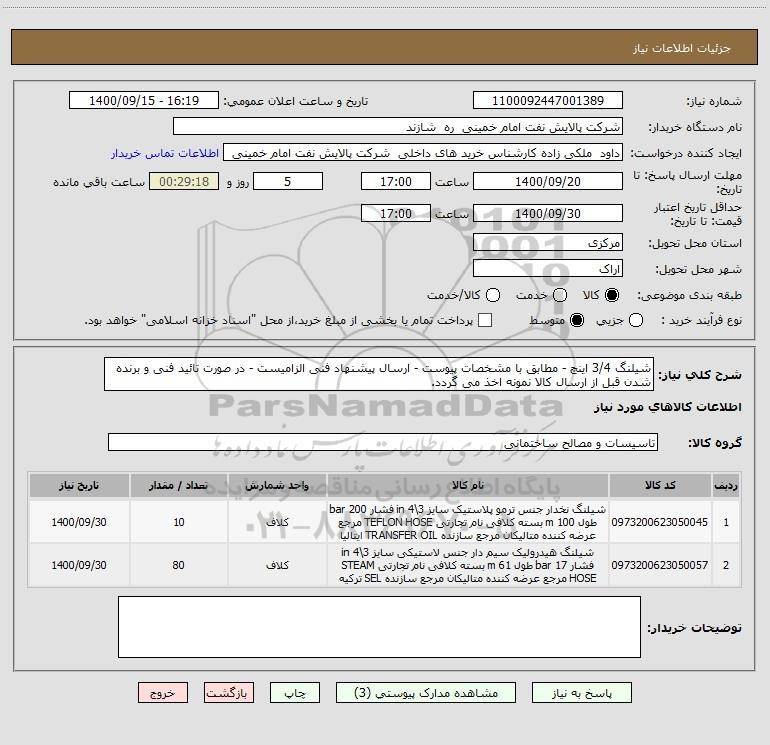Click the جزئیات اطلاعات نیاز page title
This screenshot has height=745, width=770.
(x=681, y=48)
